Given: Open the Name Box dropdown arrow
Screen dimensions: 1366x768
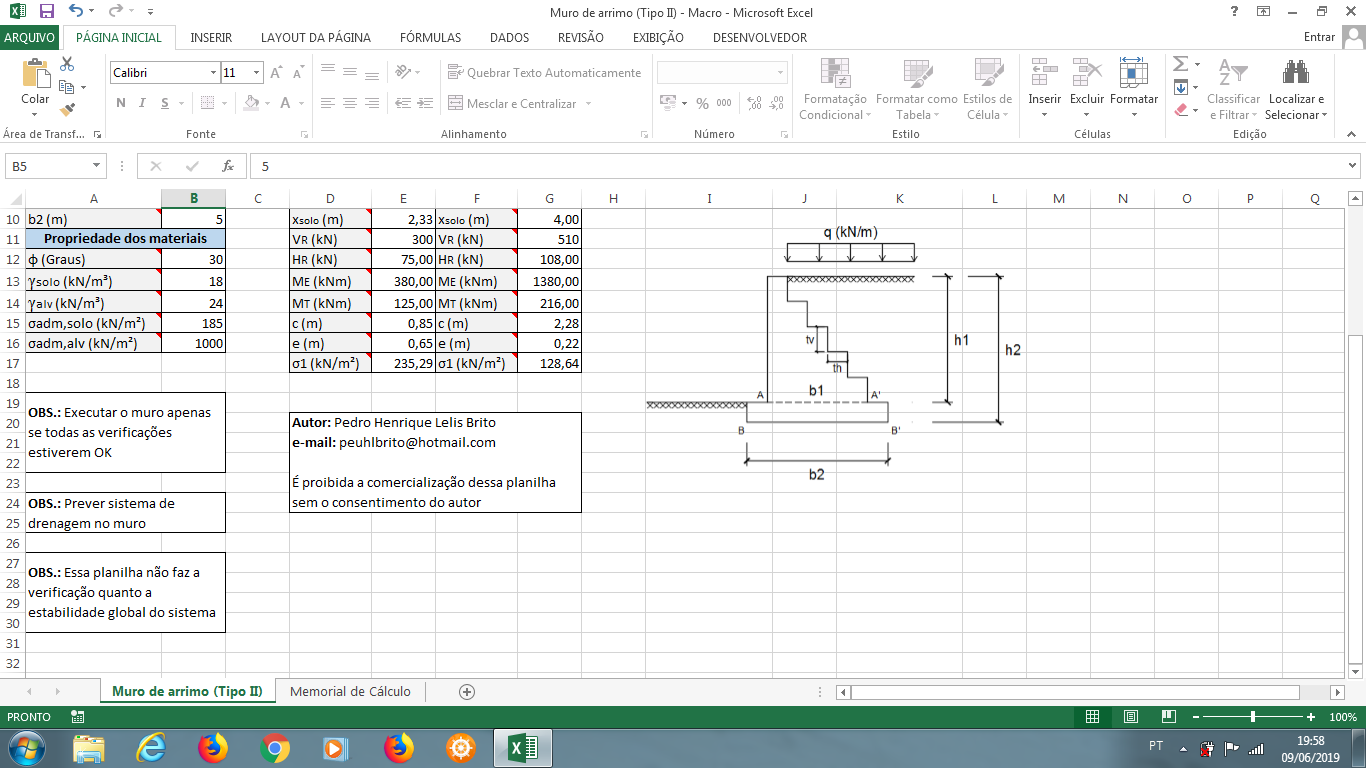Looking at the screenshot, I should tap(97, 166).
